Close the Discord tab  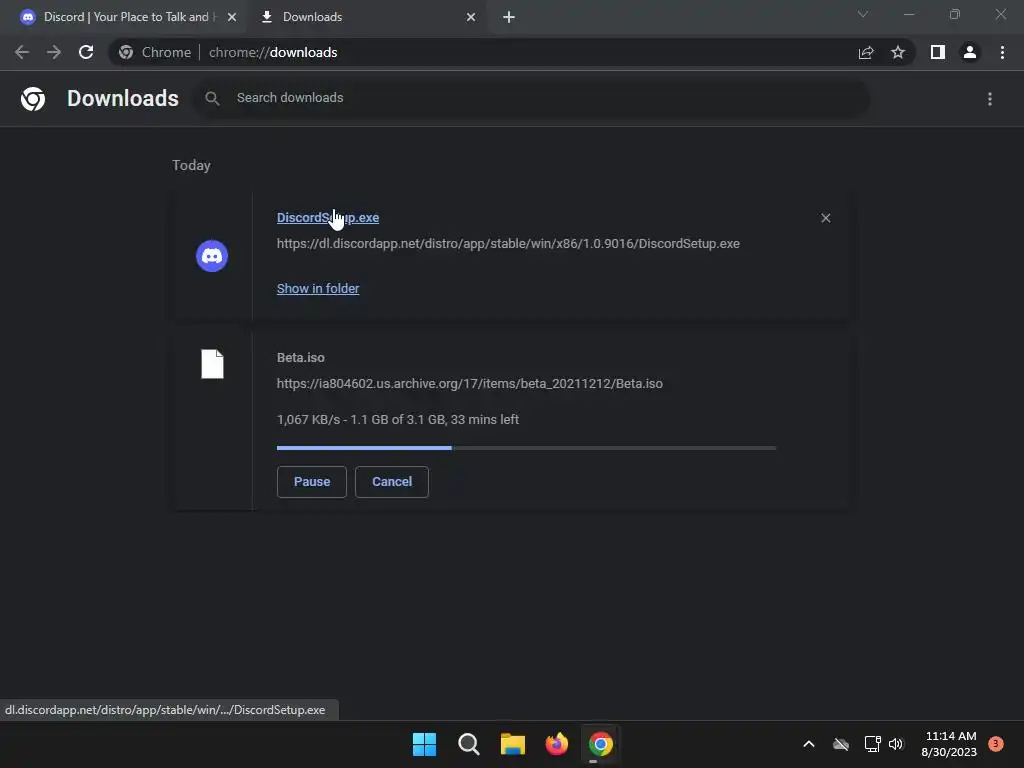pyautogui.click(x=232, y=17)
